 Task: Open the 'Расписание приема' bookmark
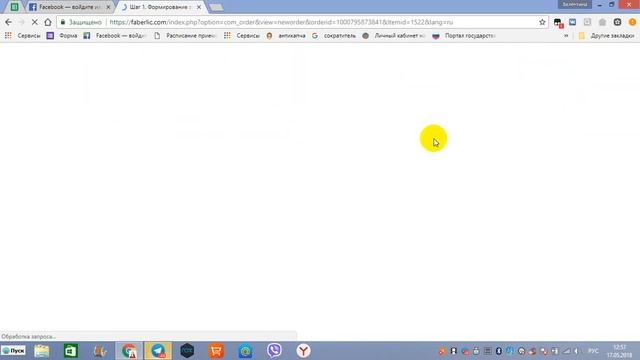point(185,36)
